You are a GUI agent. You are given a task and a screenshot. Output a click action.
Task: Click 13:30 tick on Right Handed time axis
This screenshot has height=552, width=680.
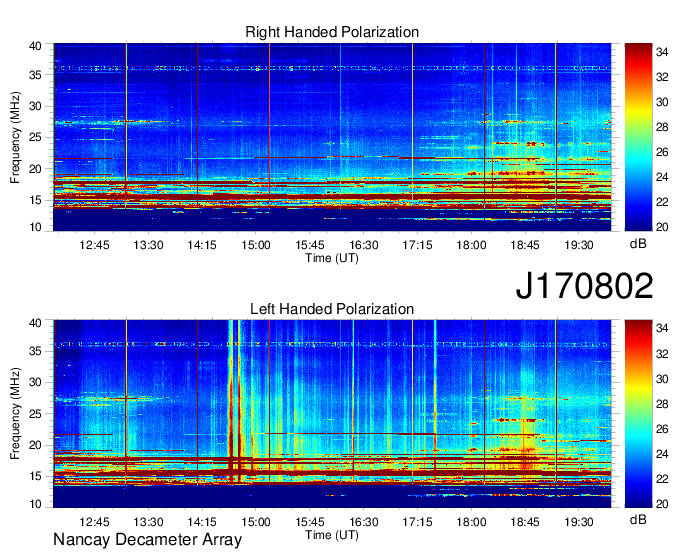(148, 245)
